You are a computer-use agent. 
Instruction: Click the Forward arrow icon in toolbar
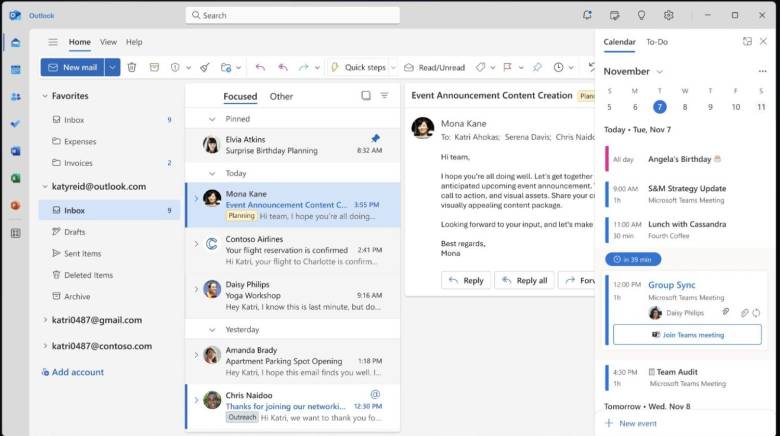303,67
